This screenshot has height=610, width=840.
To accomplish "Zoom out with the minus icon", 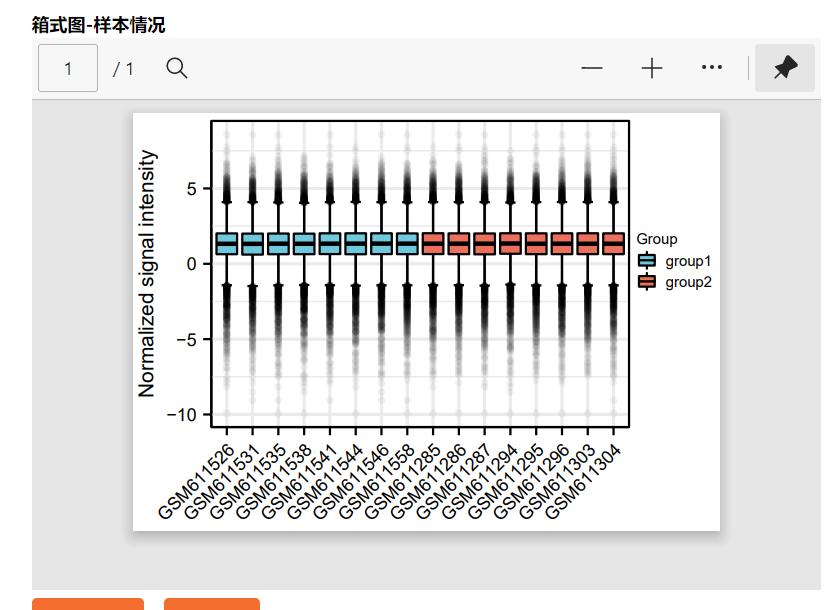I will click(592, 69).
